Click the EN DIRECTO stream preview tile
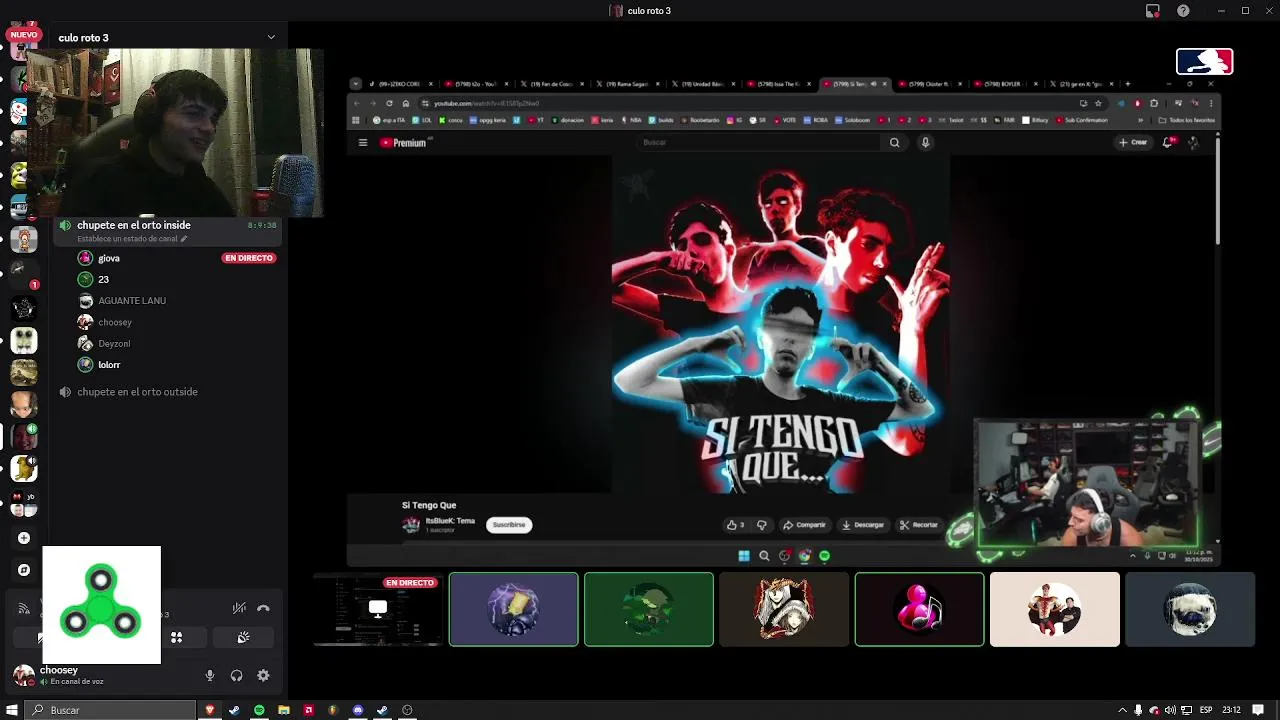Viewport: 1280px width, 720px height. [378, 609]
